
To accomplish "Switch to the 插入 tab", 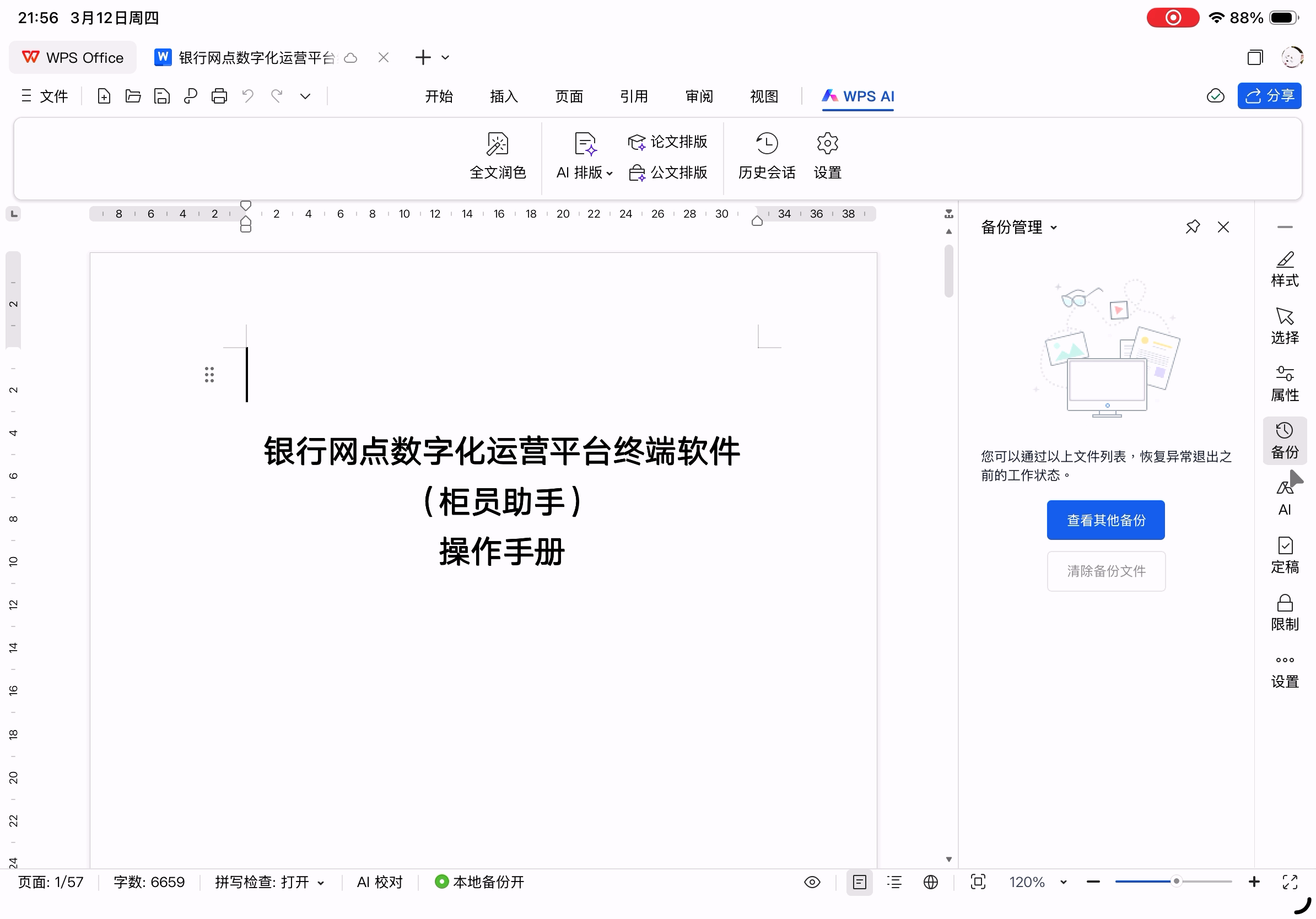I will coord(504,96).
